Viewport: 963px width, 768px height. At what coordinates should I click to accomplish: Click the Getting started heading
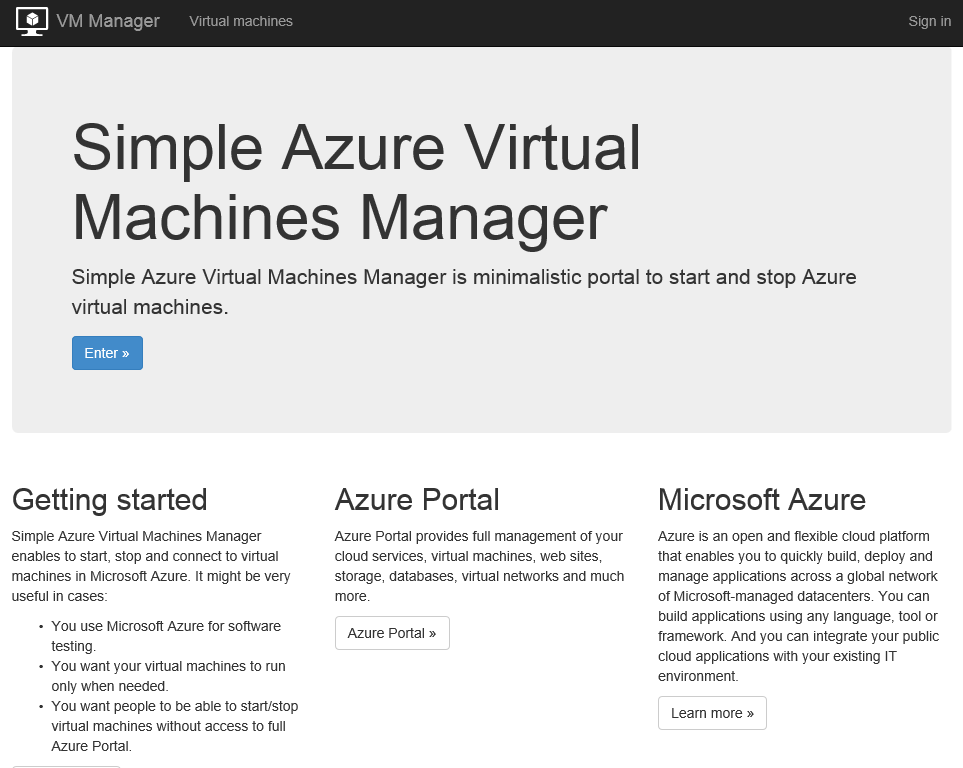tap(109, 500)
